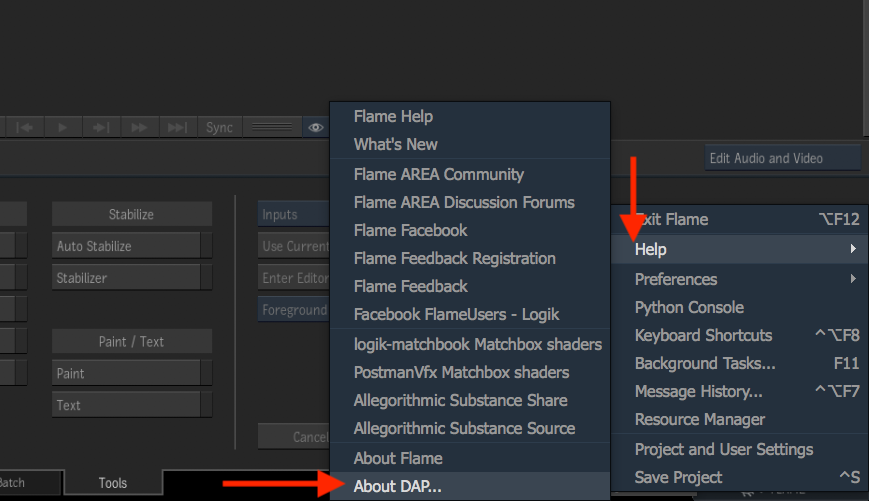The image size is (869, 501).
Task: Open the Foreground dropdown field
Action: click(294, 310)
